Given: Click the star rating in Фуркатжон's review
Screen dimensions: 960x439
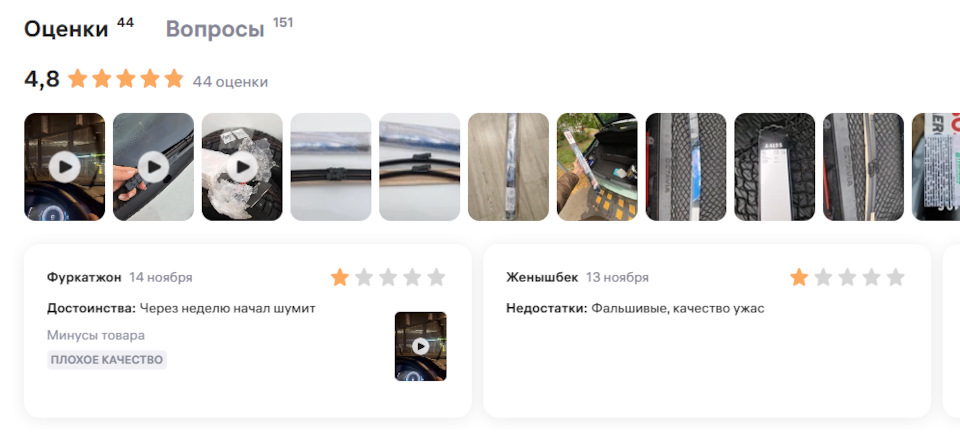Looking at the screenshot, I should click(x=388, y=277).
